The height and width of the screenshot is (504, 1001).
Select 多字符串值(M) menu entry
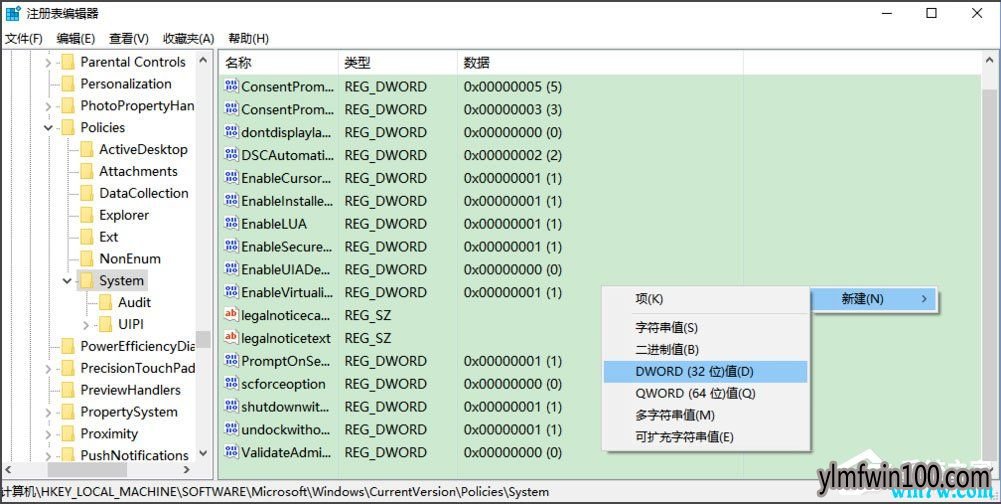(705, 415)
